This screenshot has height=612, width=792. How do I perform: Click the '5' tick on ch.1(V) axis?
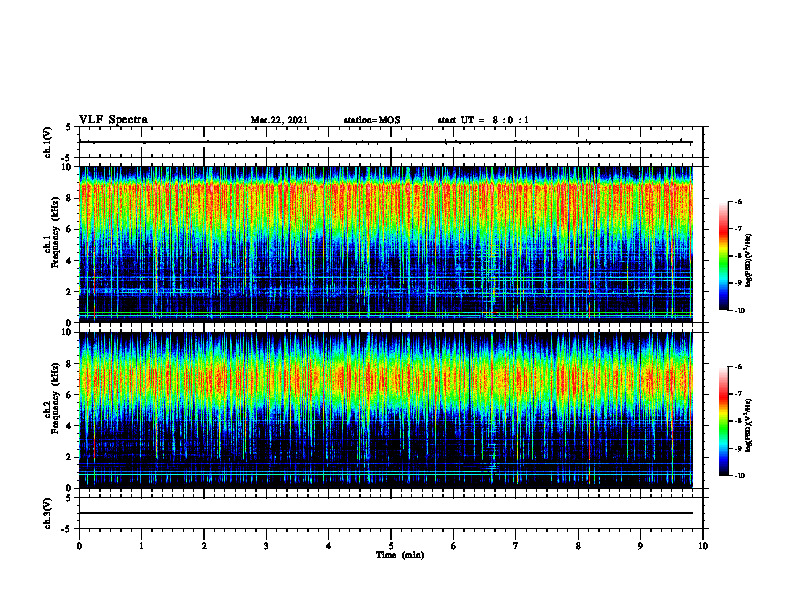click(69, 127)
